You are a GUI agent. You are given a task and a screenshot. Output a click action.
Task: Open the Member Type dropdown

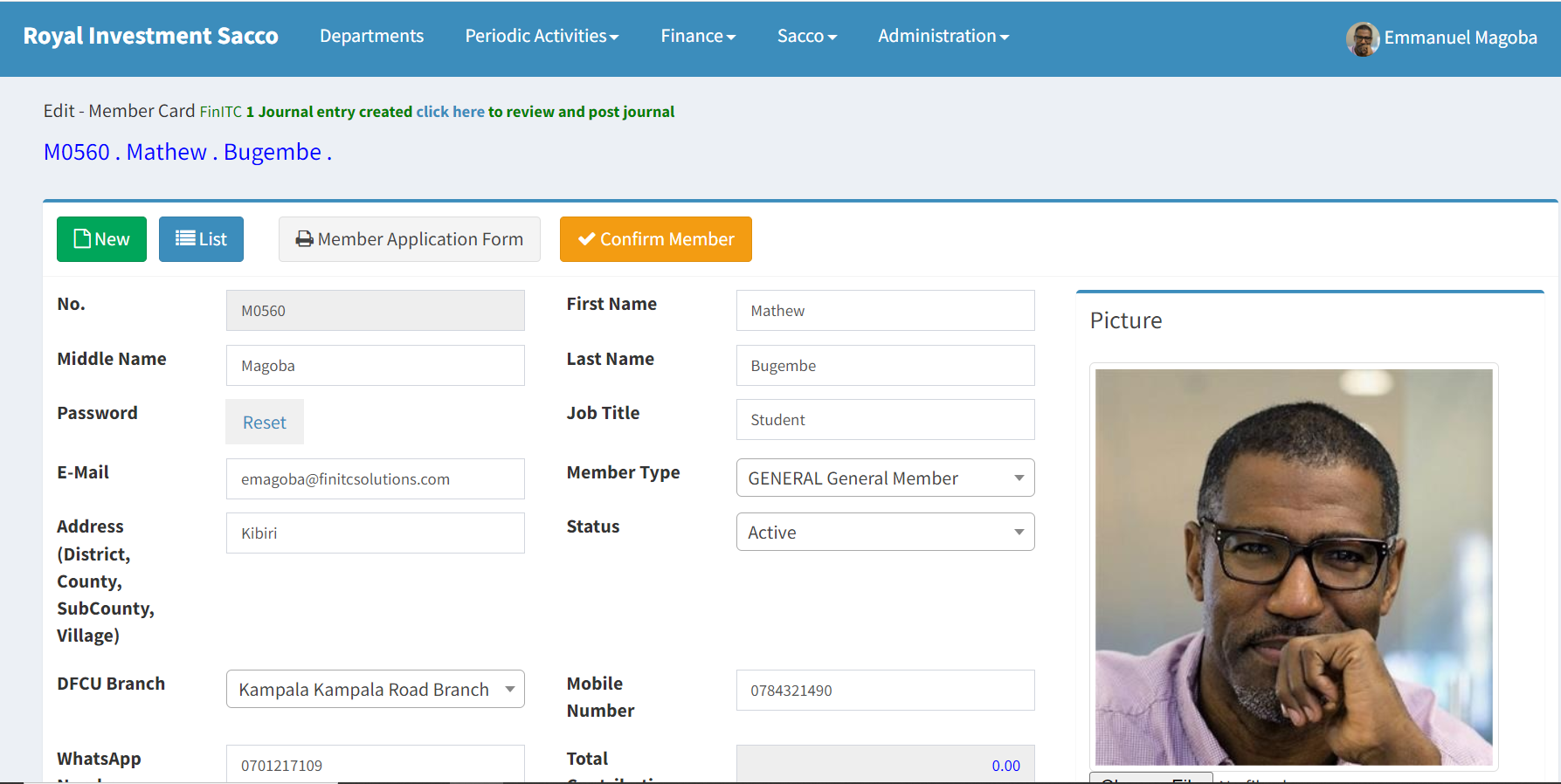point(885,478)
